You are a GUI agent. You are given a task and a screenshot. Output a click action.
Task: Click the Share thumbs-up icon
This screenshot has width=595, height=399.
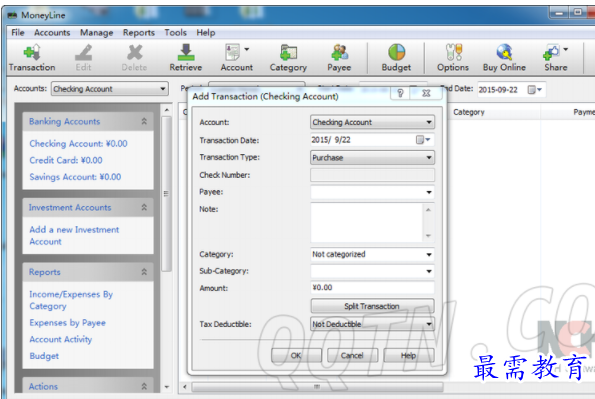(551, 53)
